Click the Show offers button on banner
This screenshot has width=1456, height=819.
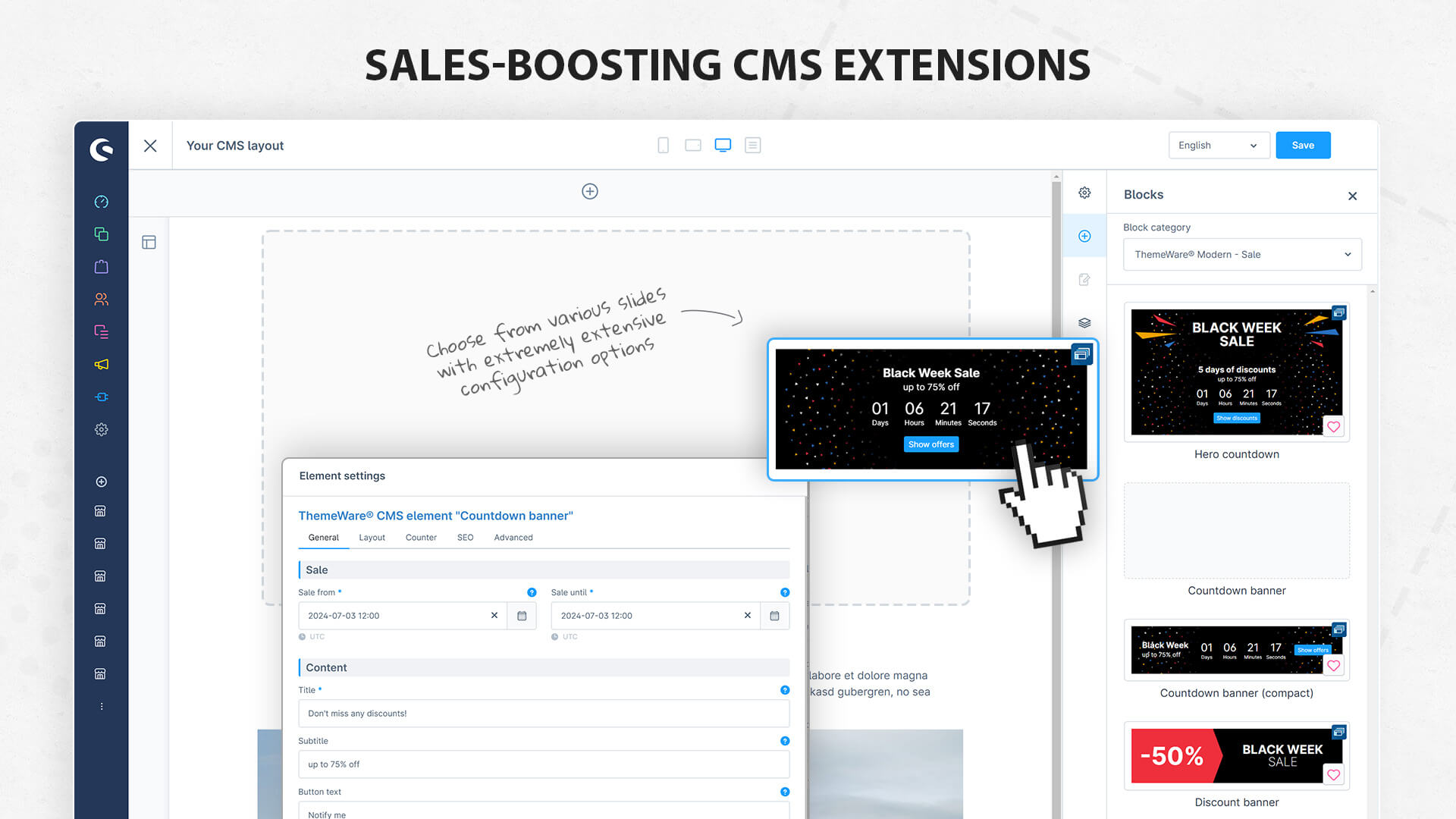[929, 444]
